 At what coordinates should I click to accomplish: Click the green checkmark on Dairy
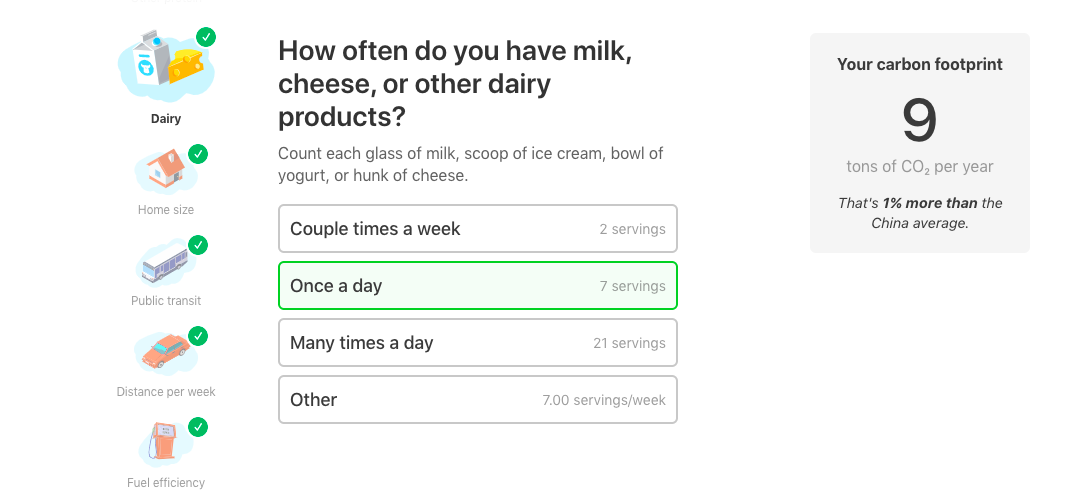coord(206,38)
